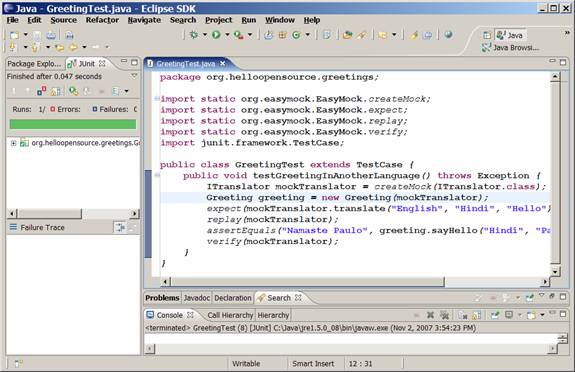This screenshot has height=372, width=575.
Task: Click the New file wizard icon
Action: 14,35
